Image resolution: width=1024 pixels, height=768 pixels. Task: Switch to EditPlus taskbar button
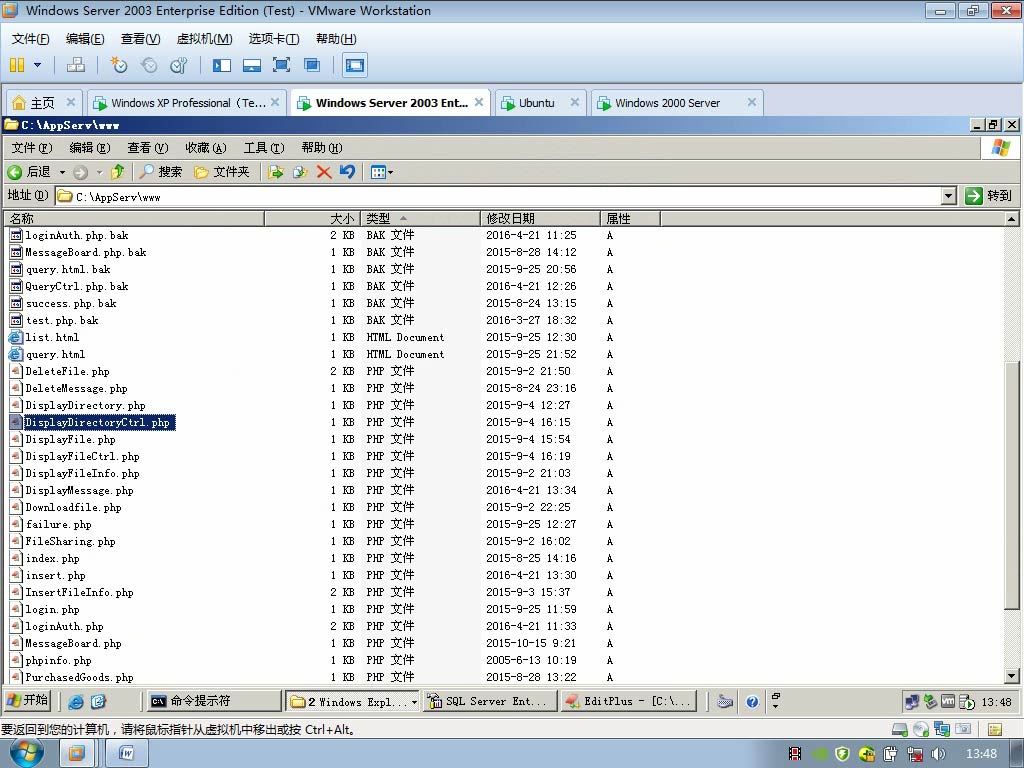click(x=628, y=701)
